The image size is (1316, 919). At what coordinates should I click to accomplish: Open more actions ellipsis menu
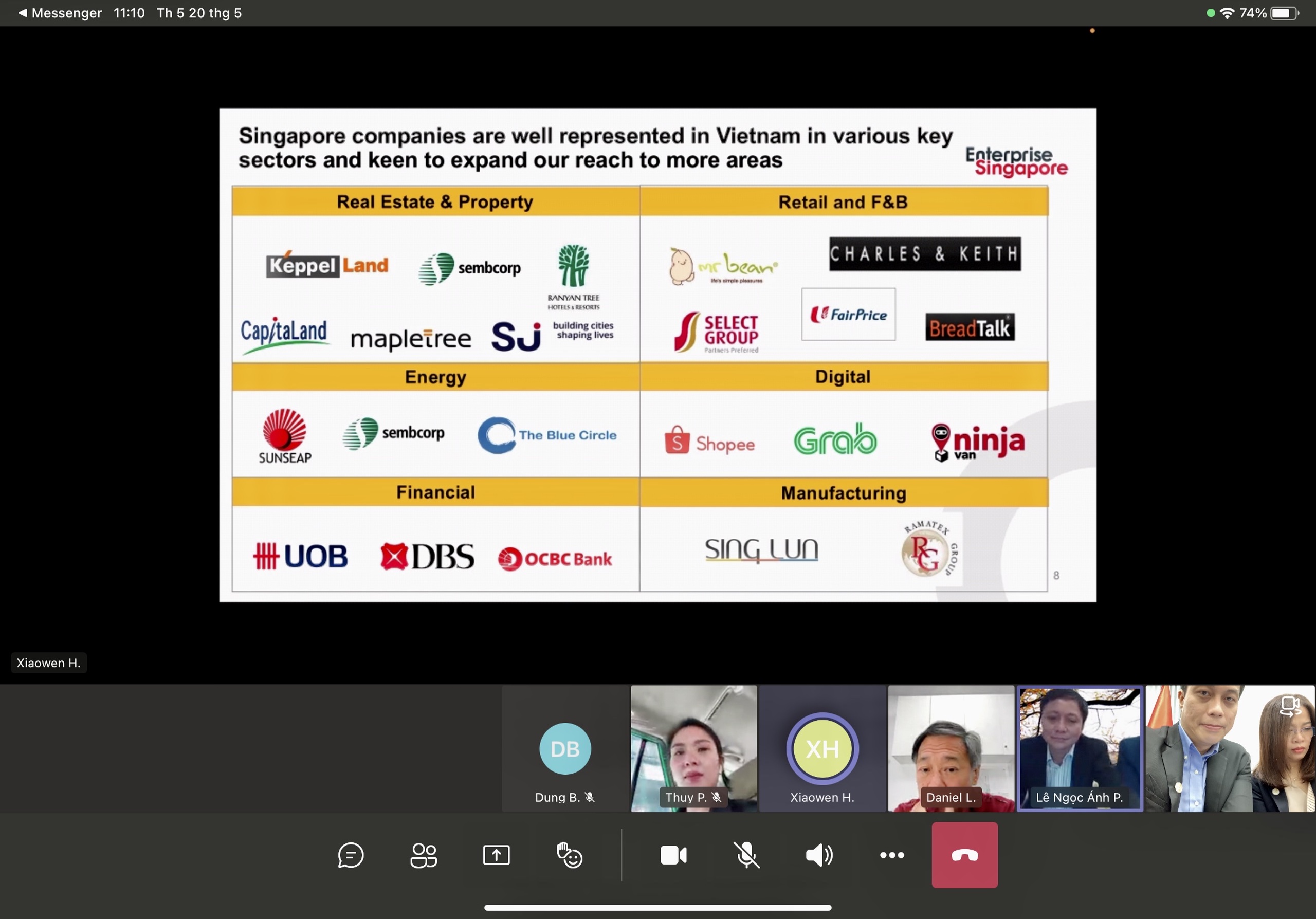[892, 855]
